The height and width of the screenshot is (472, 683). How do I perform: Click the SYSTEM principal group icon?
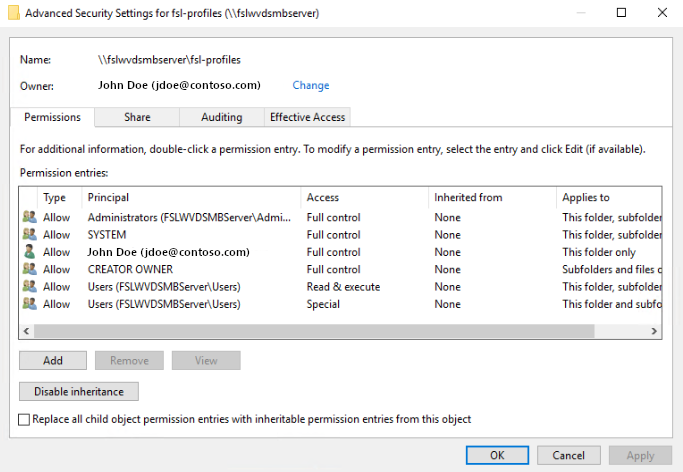point(28,234)
